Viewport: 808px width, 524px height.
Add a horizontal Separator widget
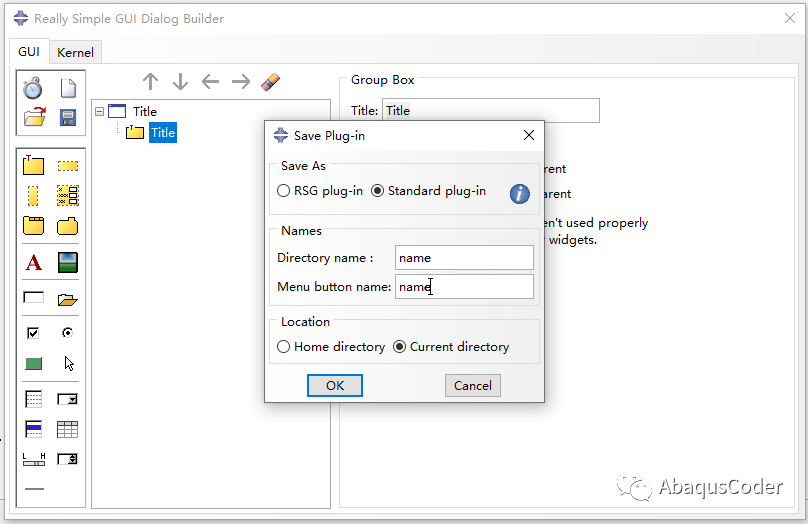tap(35, 488)
